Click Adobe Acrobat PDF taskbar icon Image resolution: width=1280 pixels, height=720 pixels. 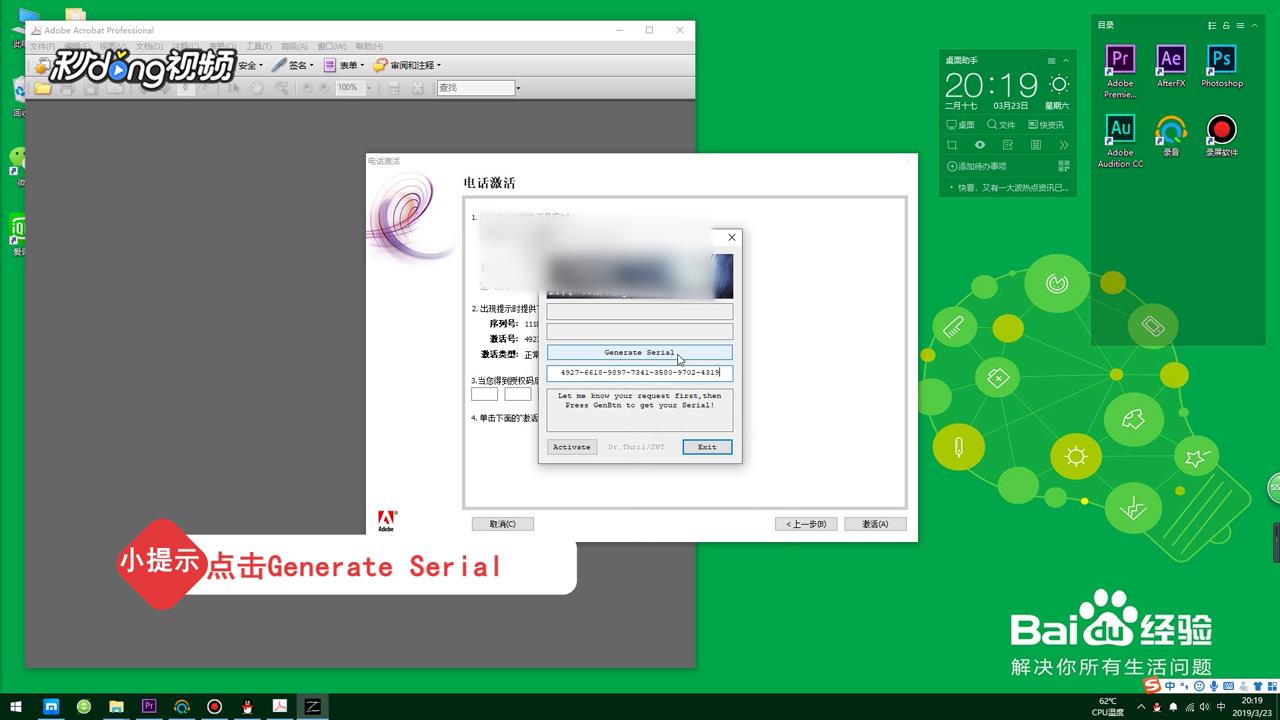tap(280, 707)
